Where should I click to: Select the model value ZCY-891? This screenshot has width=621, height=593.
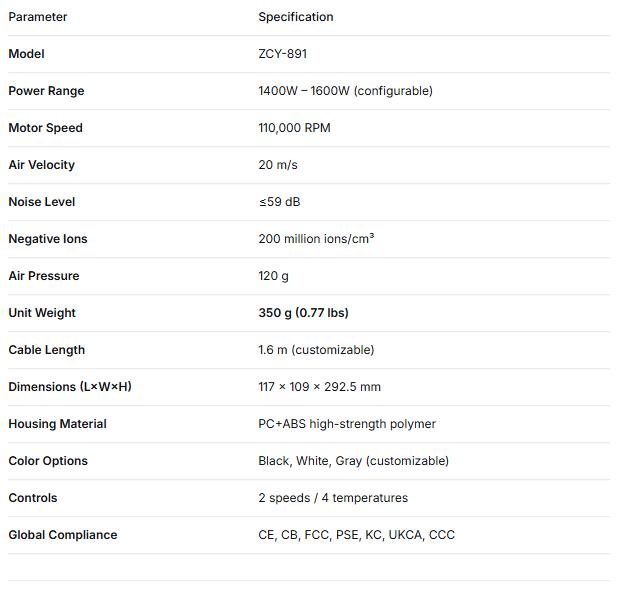click(282, 54)
